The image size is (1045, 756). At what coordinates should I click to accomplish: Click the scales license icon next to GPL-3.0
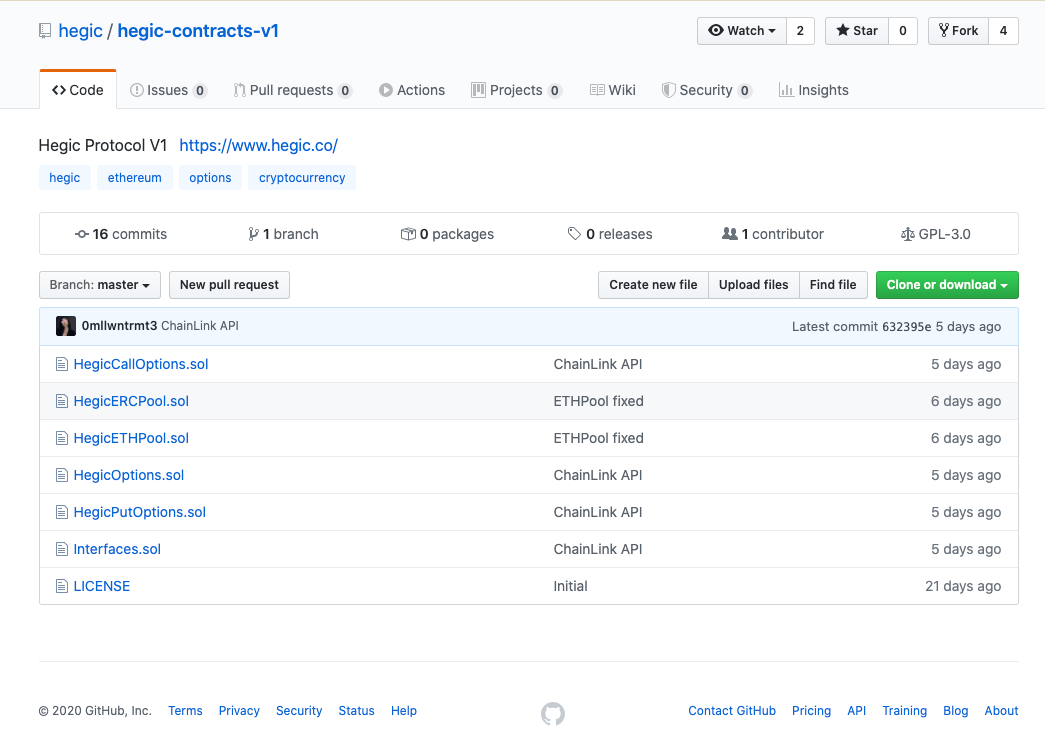[907, 234]
